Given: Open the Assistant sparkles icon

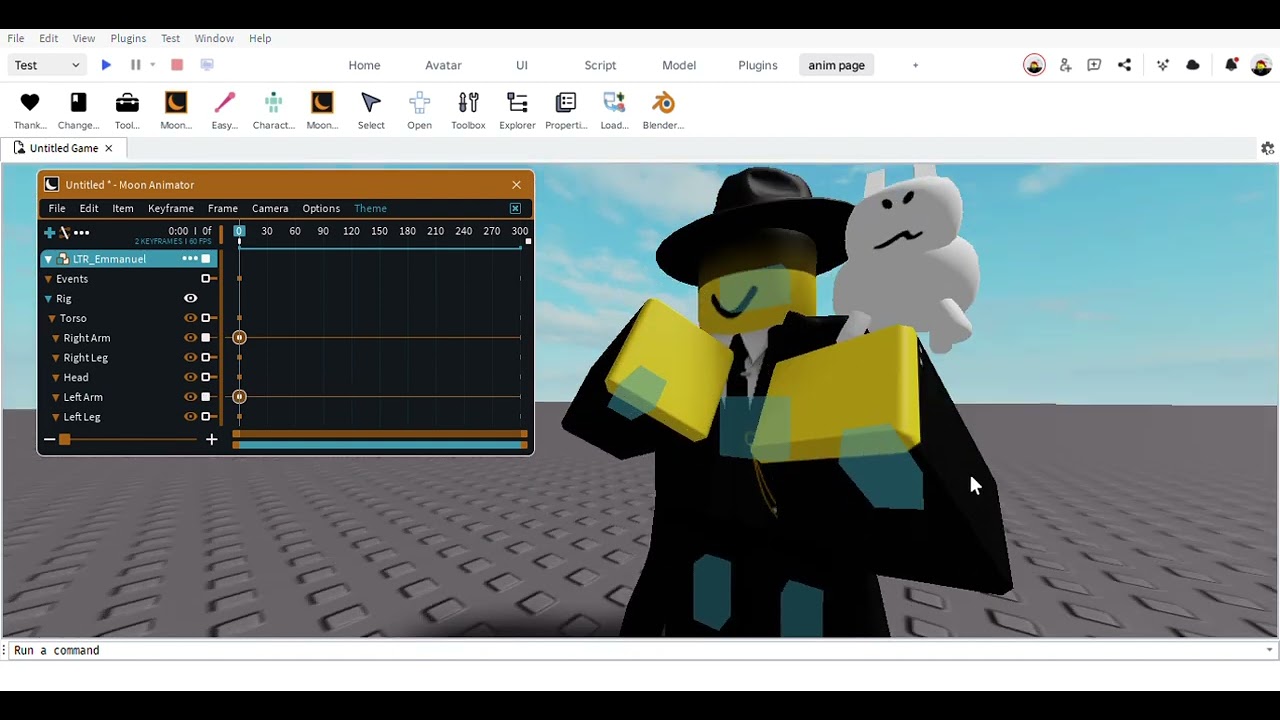Looking at the screenshot, I should click(1163, 65).
